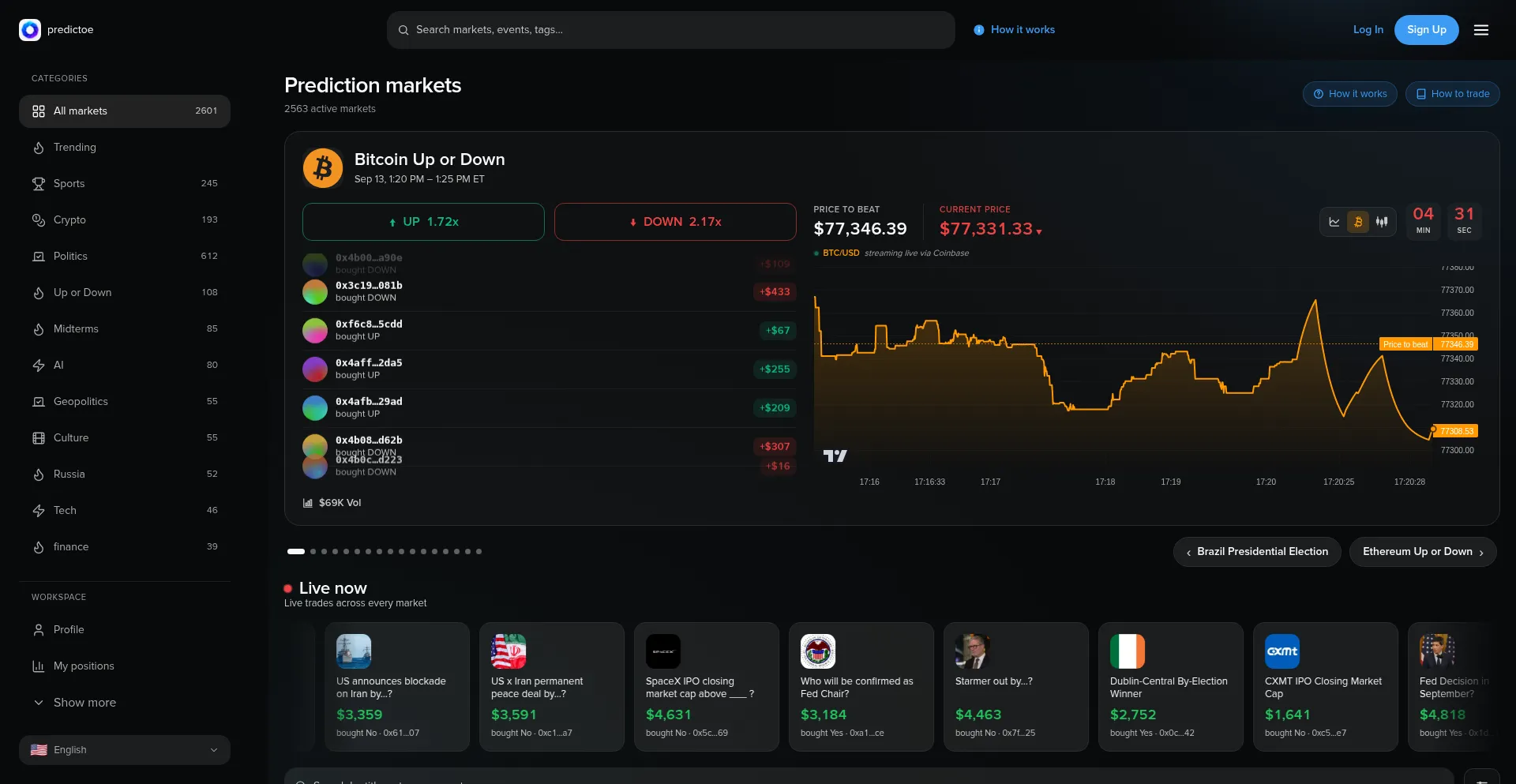This screenshot has width=1516, height=784.
Task: Click the Profile person icon
Action: tap(38, 630)
